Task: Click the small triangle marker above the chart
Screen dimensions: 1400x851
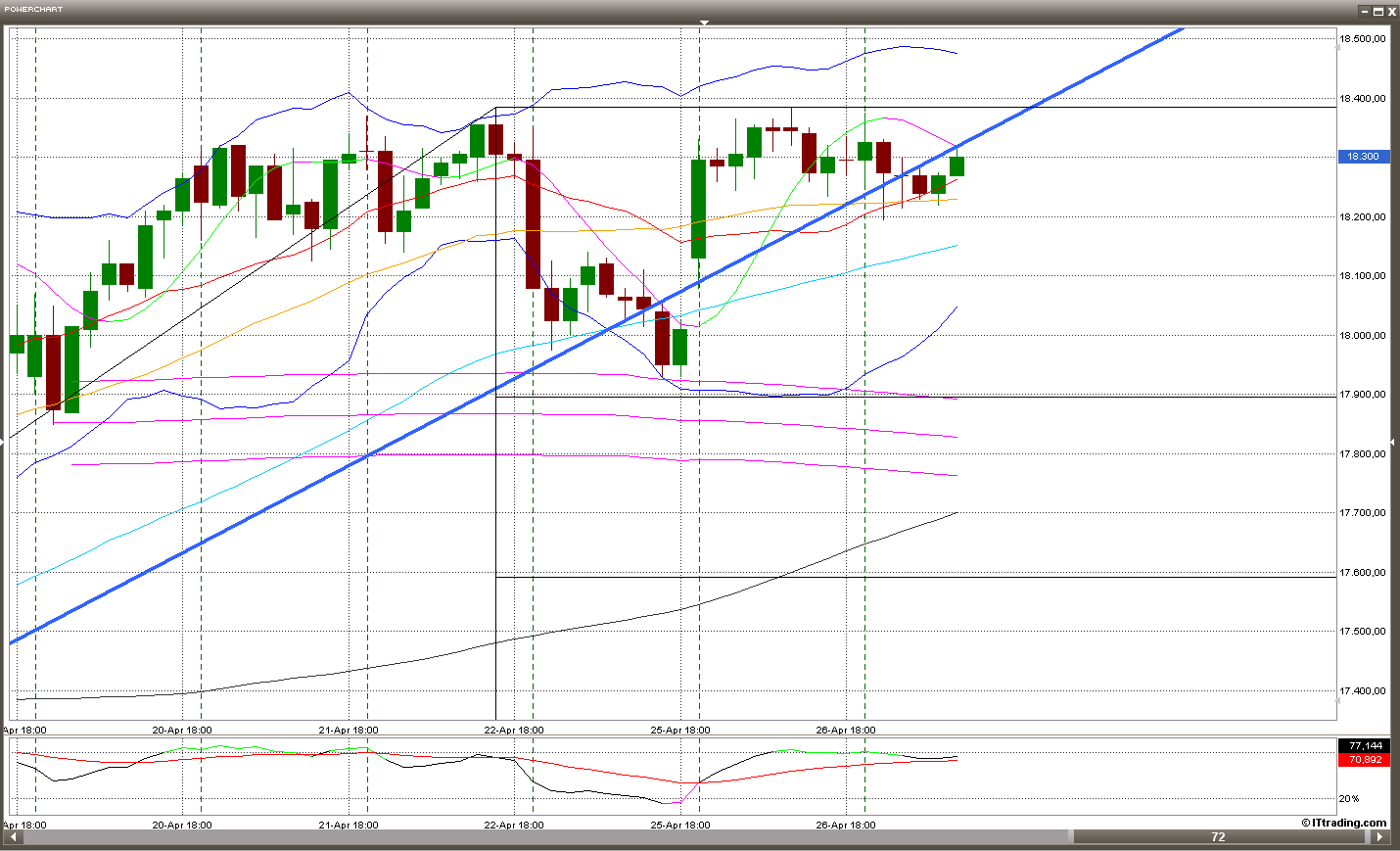Action: 704,23
